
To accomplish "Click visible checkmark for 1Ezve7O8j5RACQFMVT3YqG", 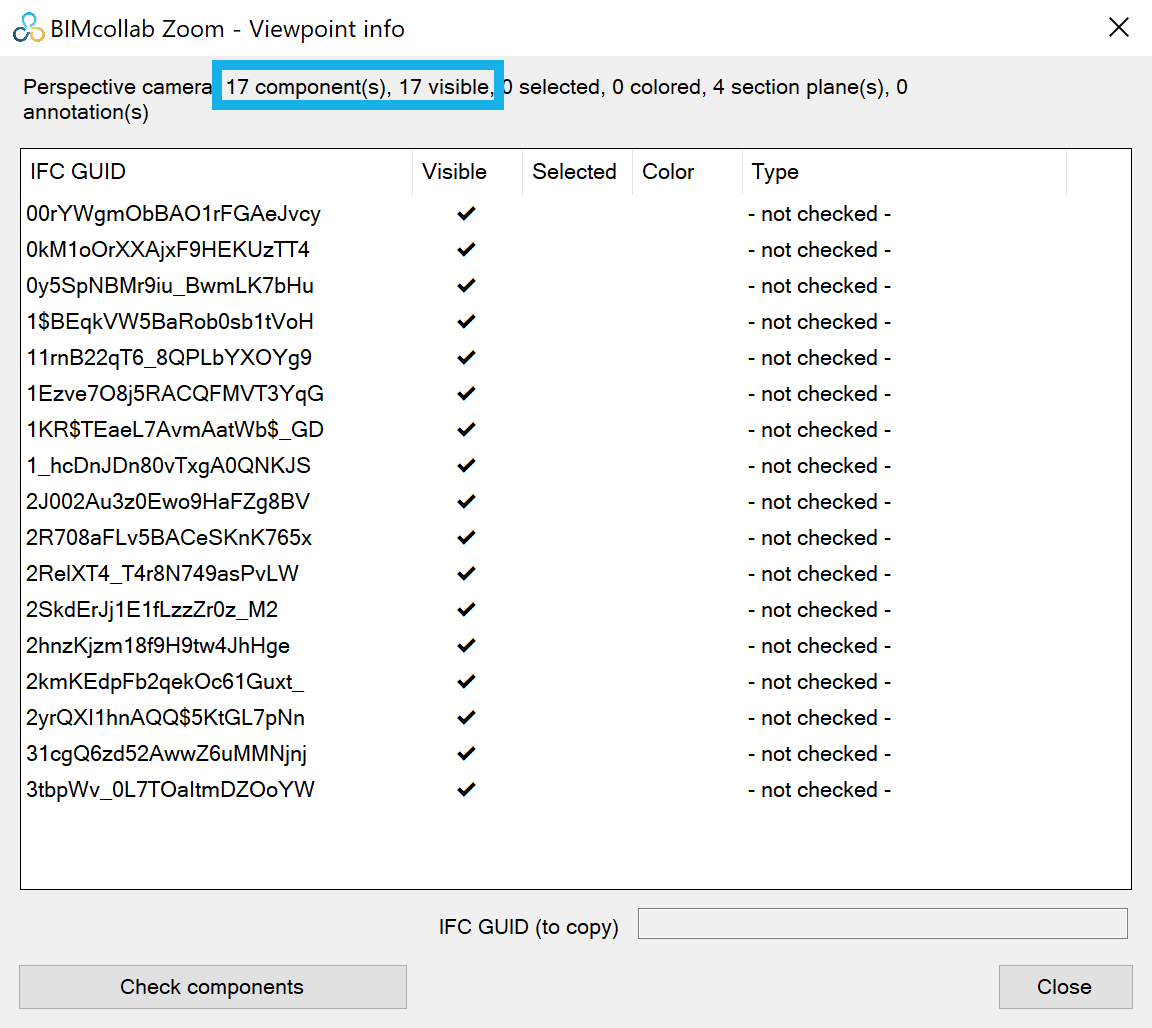I will (x=467, y=394).
